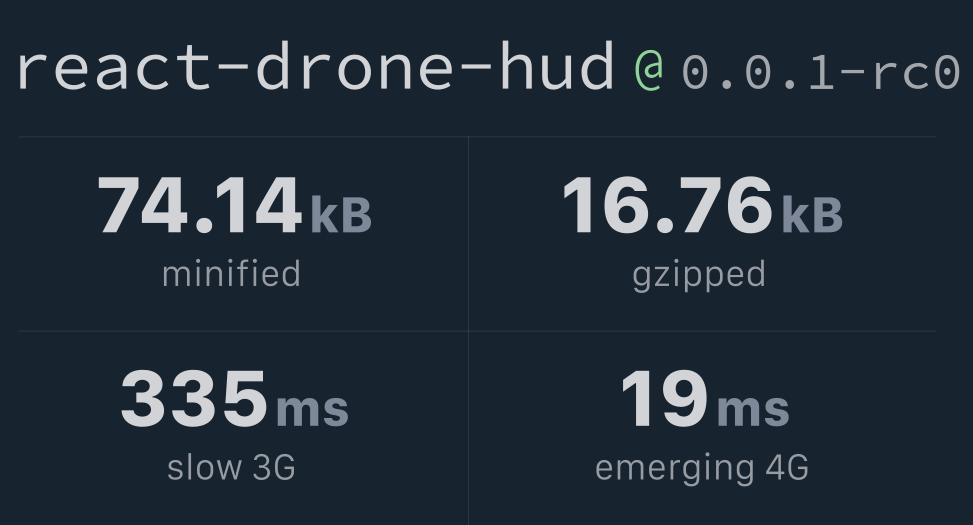
Task: Click the vertical divider between slow 3G and emerging 4G
Action: pos(469,428)
